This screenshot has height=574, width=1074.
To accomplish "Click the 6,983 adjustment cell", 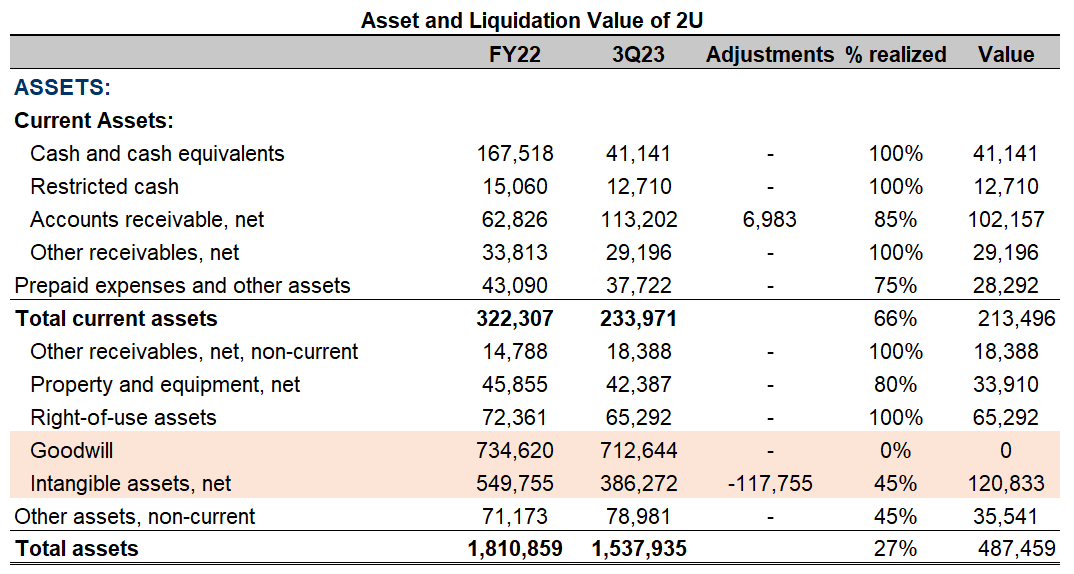I will pos(770,219).
